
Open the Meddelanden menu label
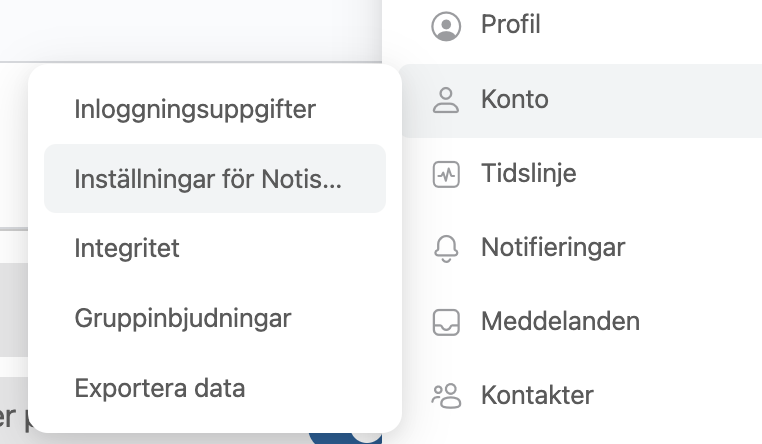(560, 322)
